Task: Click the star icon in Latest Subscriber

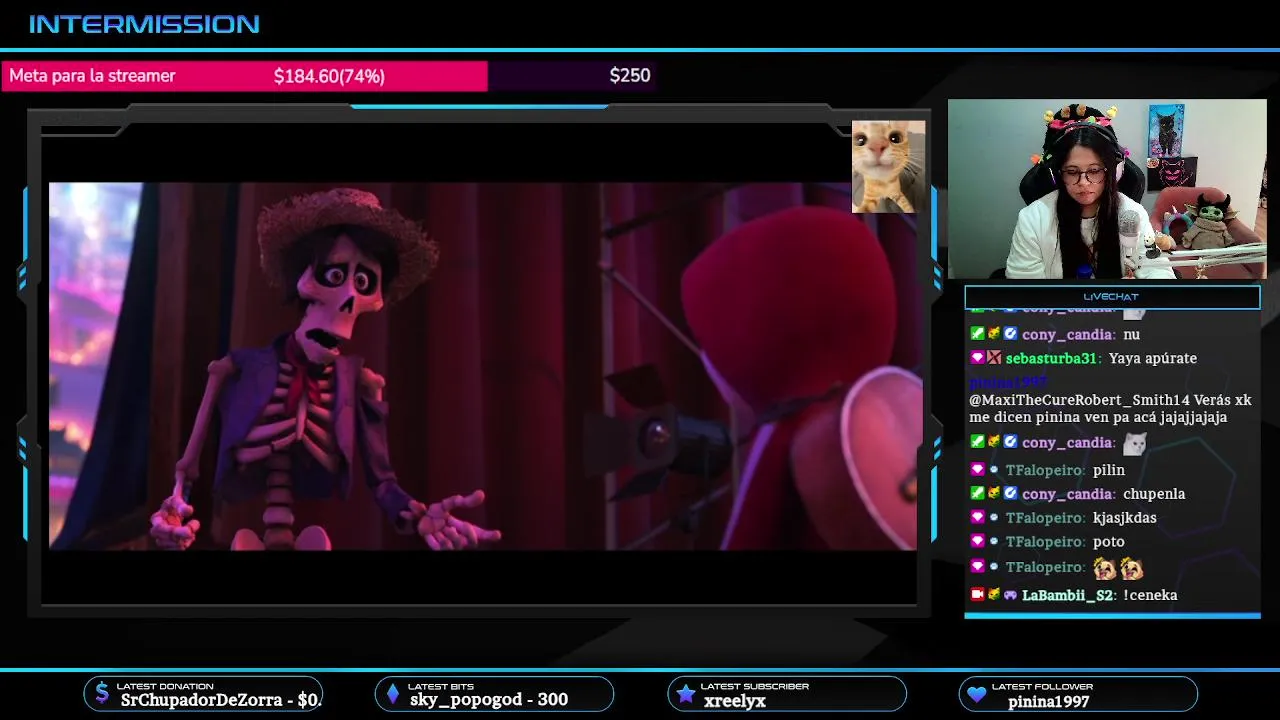Action: tap(685, 693)
